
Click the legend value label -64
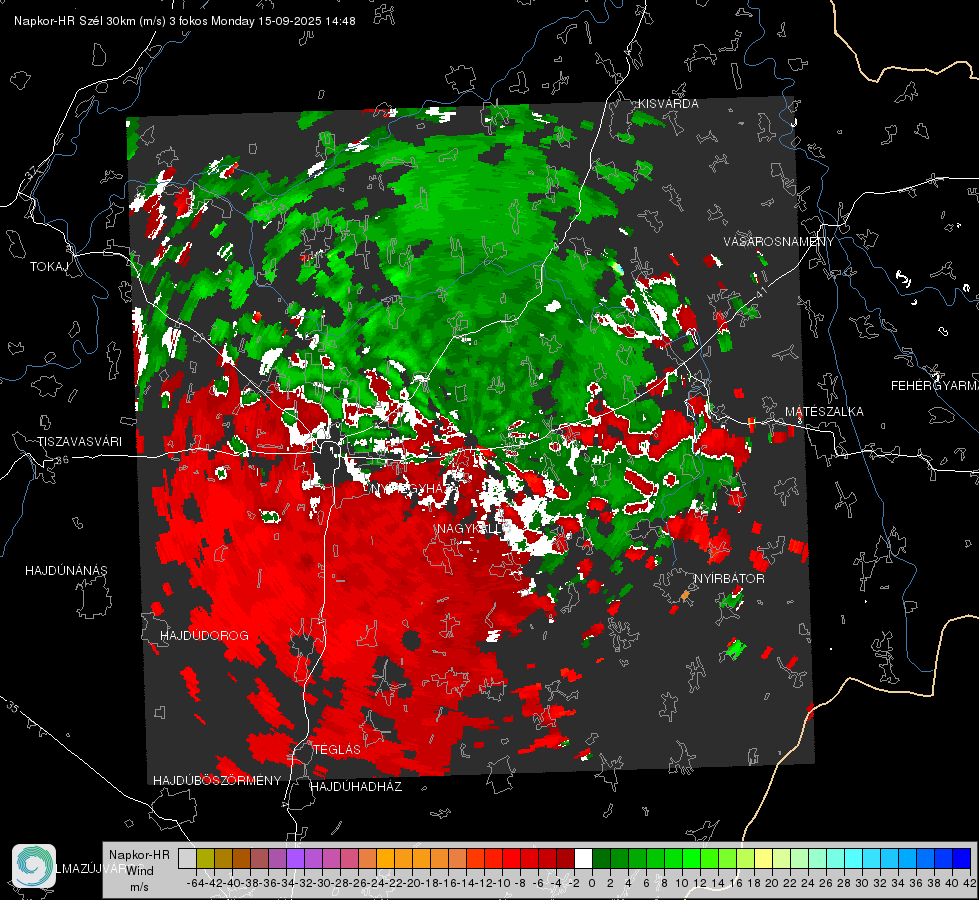tap(195, 883)
